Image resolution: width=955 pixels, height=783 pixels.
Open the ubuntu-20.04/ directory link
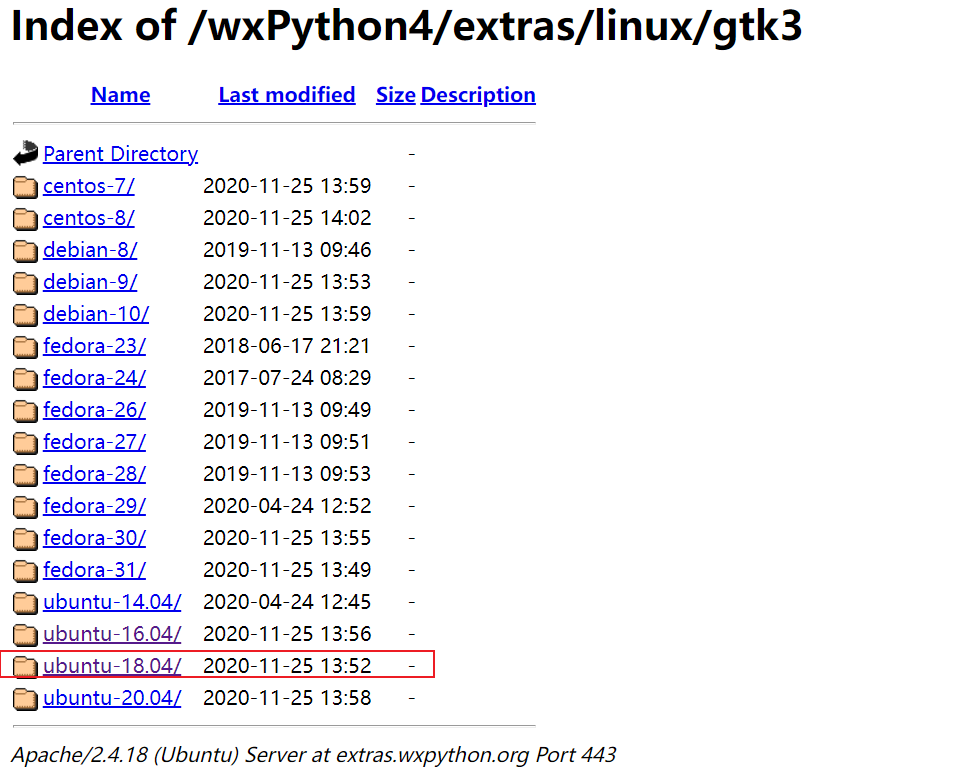tap(112, 698)
